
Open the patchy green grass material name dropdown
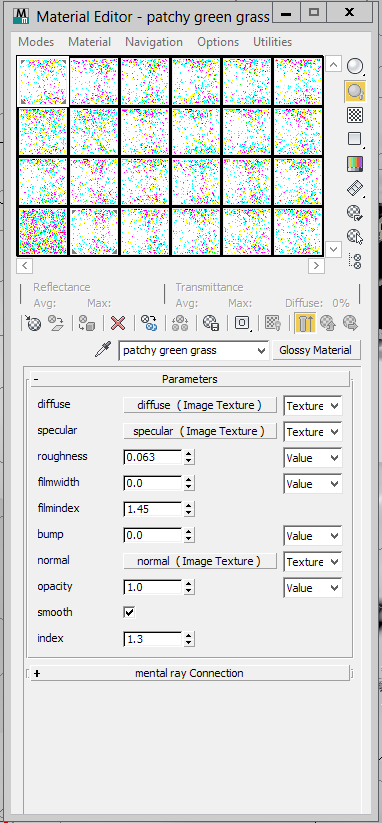click(x=194, y=351)
